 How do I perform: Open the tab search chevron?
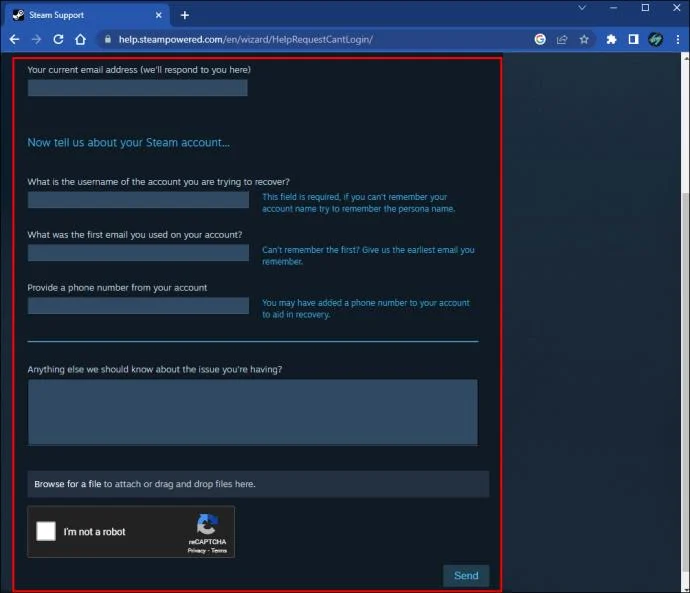[x=582, y=7]
